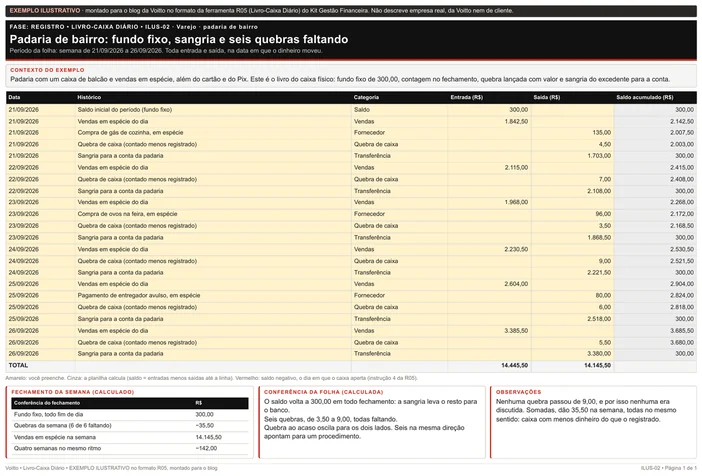Click the 'Categoria' column header
702x476 pixels.
click(x=366, y=97)
